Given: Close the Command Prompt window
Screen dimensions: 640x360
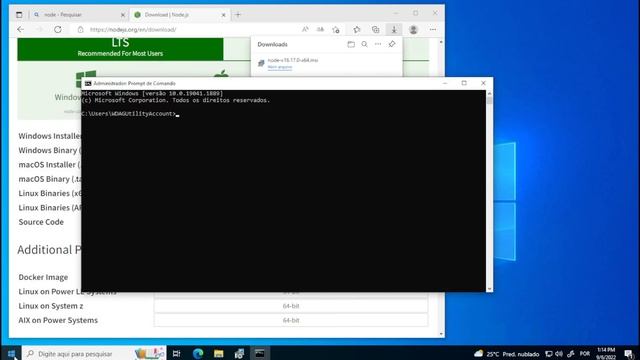Looking at the screenshot, I should pyautogui.click(x=483, y=83).
